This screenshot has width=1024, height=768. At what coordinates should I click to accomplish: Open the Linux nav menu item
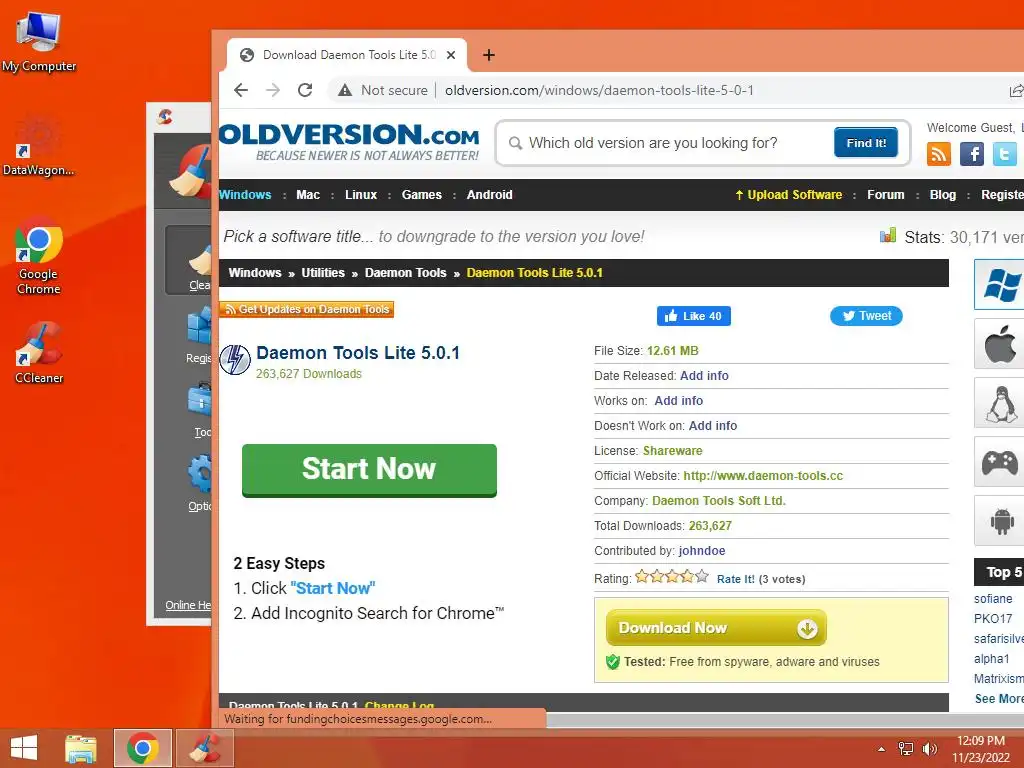pos(361,195)
